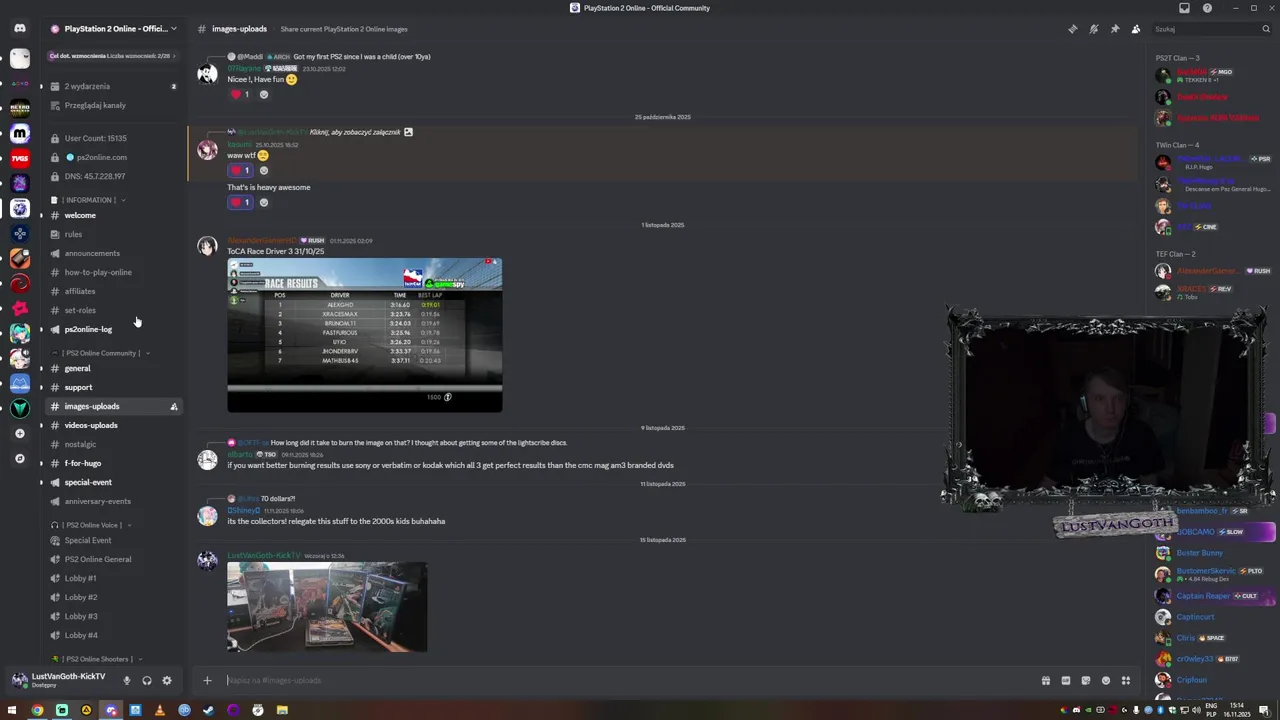Add reaction icon beside That's heavy awesome heart
Image resolution: width=1280 pixels, height=720 pixels.
point(264,202)
